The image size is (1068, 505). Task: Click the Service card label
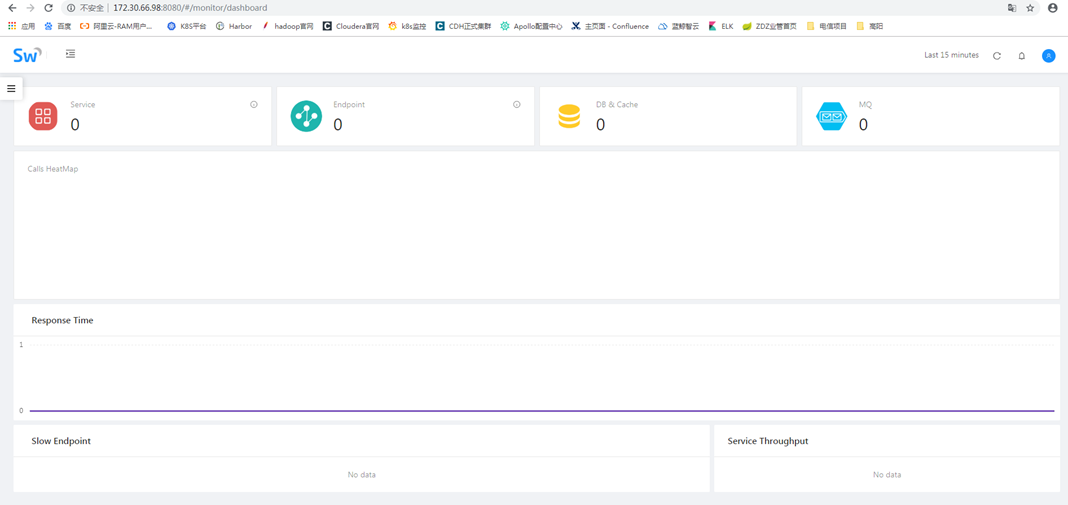pyautogui.click(x=82, y=105)
